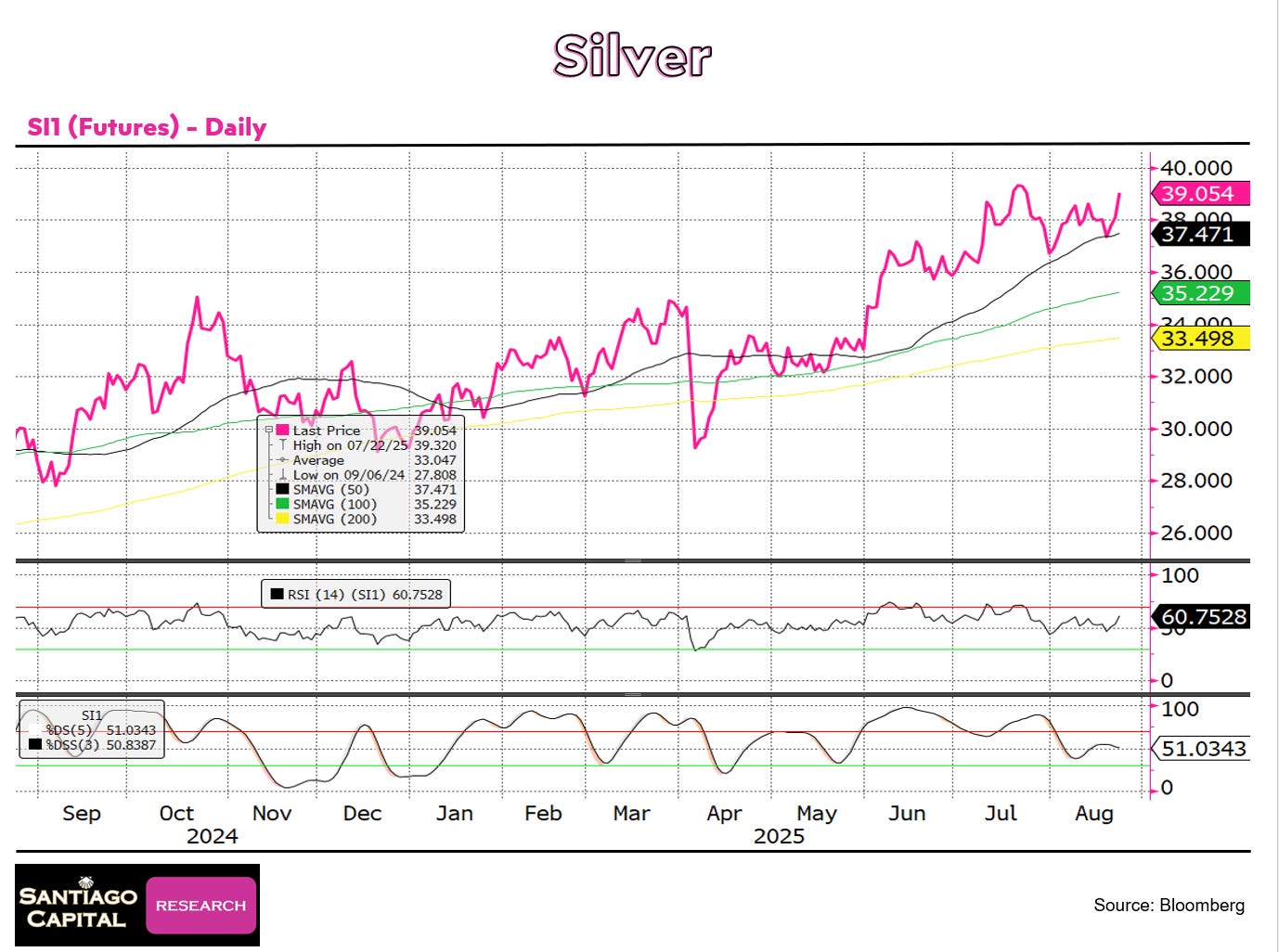Click the %DS(5) white square icon
The width and height of the screenshot is (1279, 952).
[x=34, y=729]
